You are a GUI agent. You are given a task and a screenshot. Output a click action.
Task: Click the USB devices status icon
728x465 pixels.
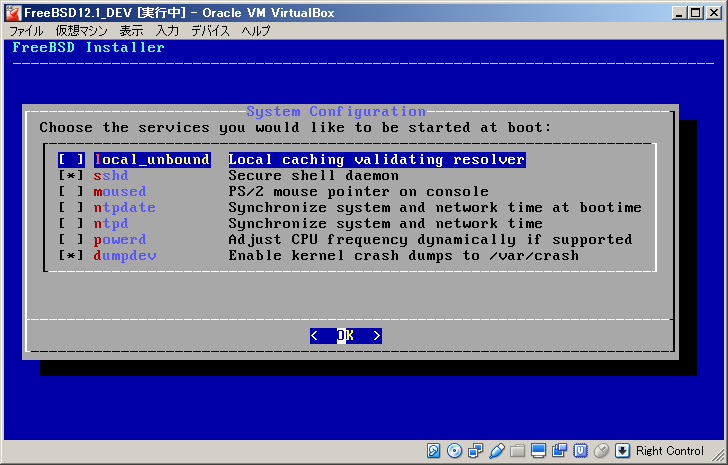[496, 450]
